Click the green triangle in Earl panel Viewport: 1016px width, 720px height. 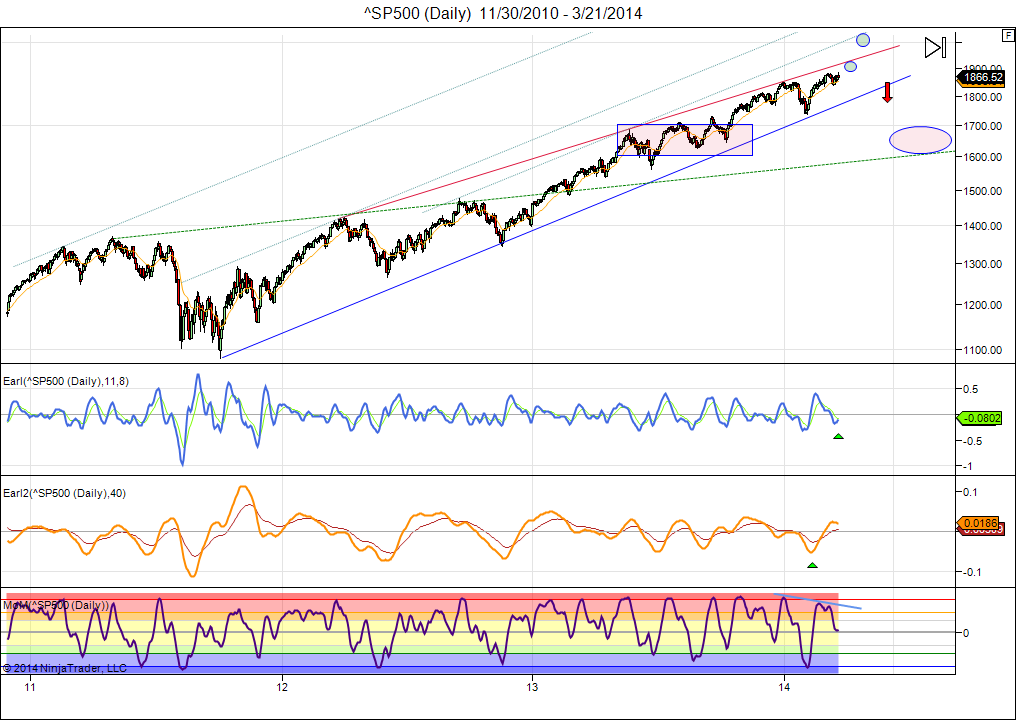[838, 437]
